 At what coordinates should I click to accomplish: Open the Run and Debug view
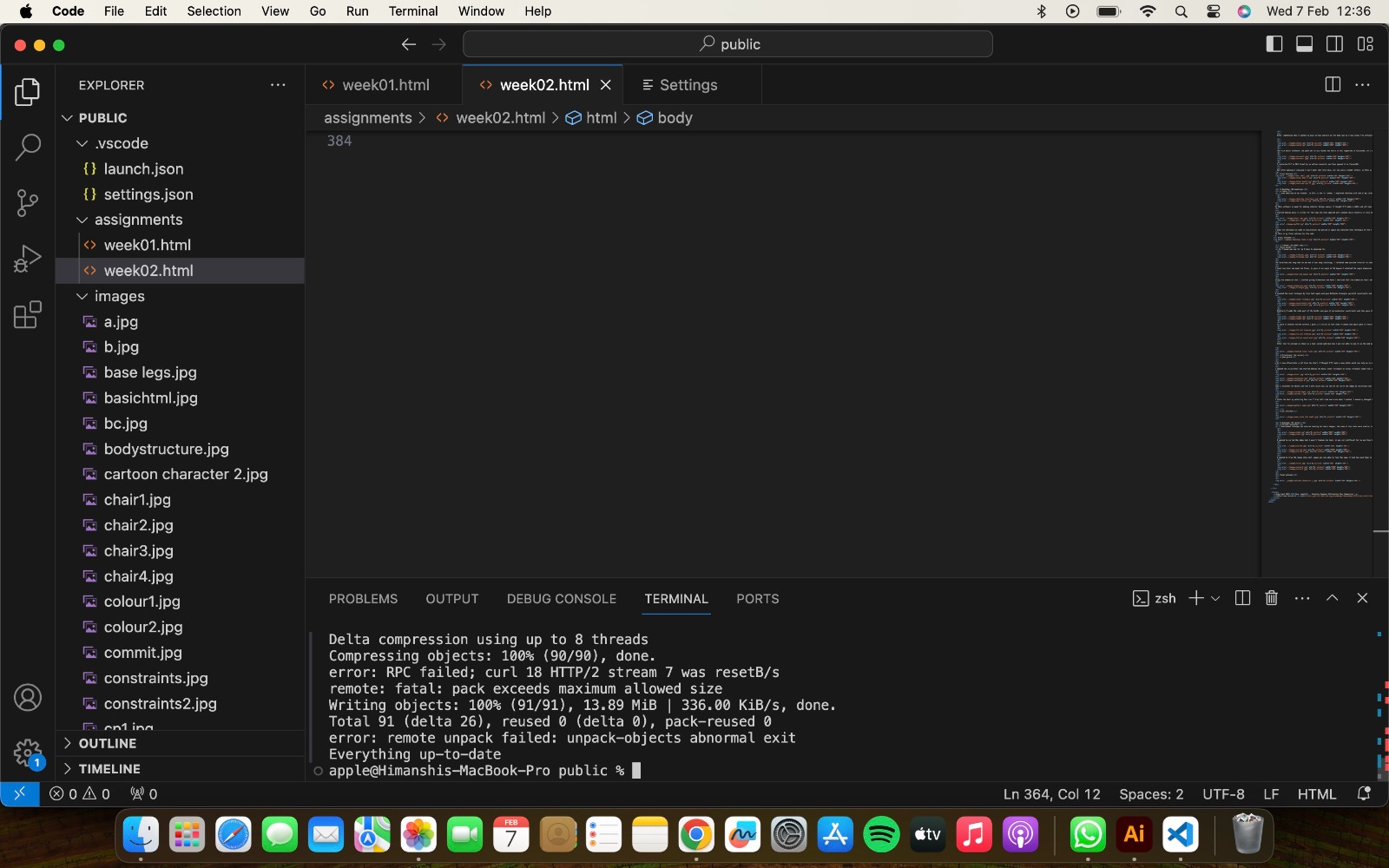[x=28, y=259]
